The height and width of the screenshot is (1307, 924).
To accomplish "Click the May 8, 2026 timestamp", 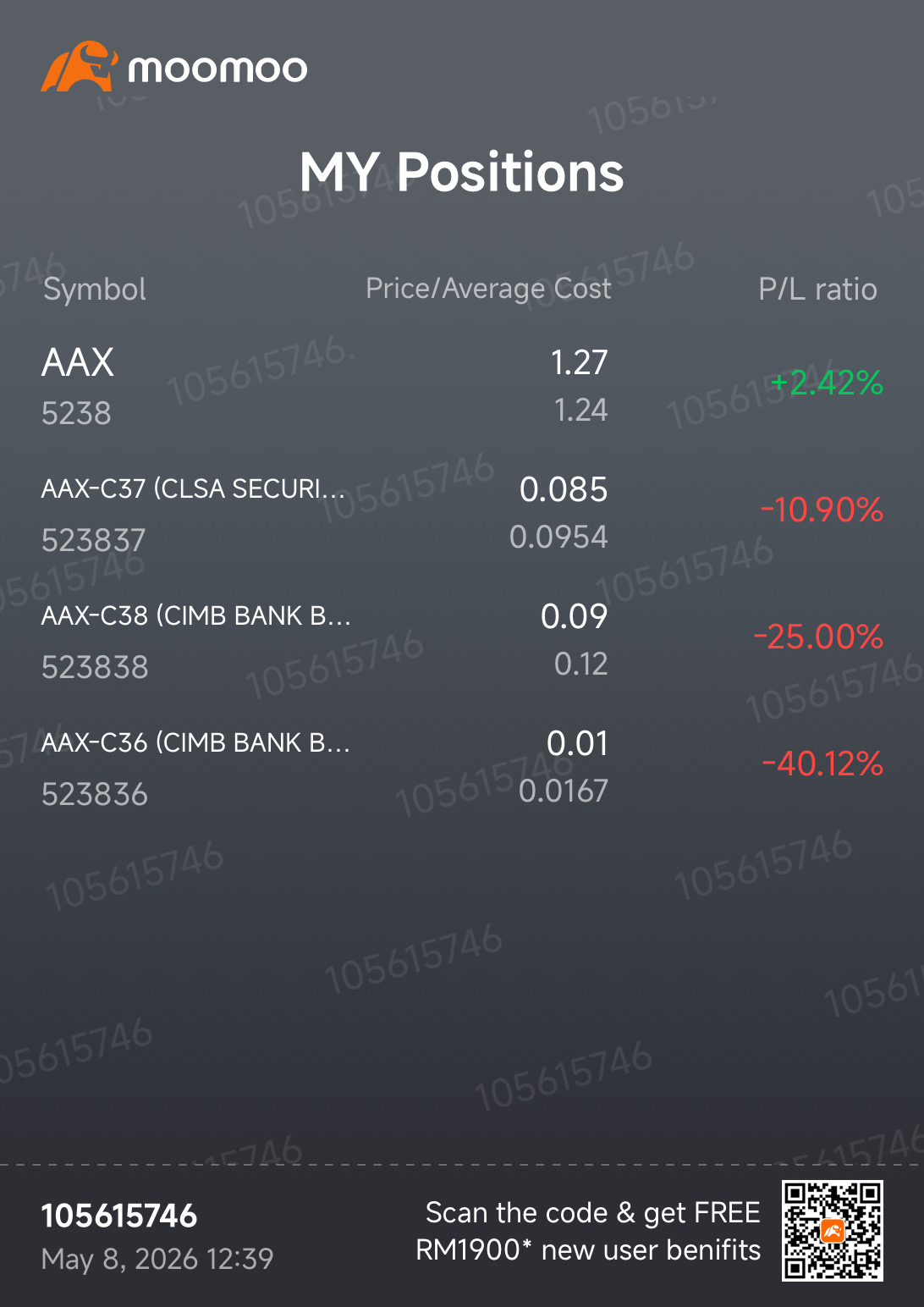I will [x=157, y=1259].
